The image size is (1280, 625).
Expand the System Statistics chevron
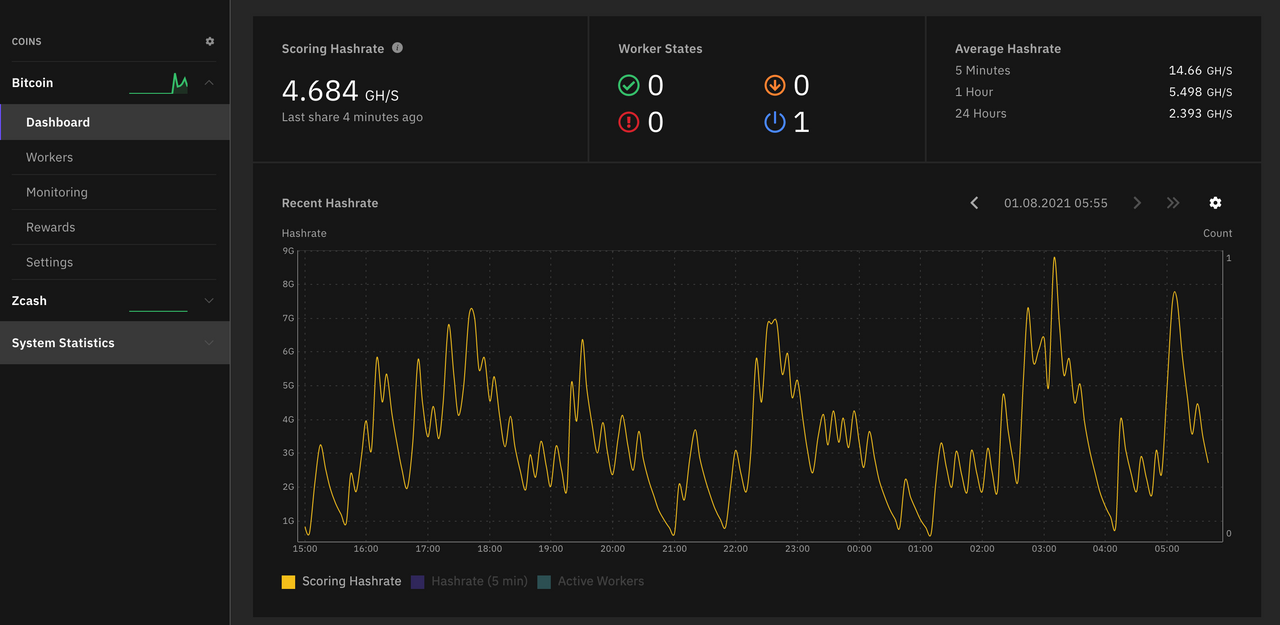point(209,343)
